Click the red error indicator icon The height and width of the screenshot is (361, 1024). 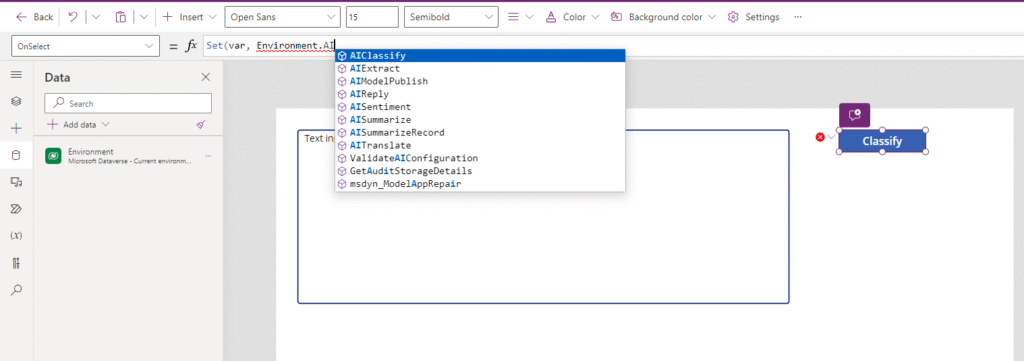[820, 137]
